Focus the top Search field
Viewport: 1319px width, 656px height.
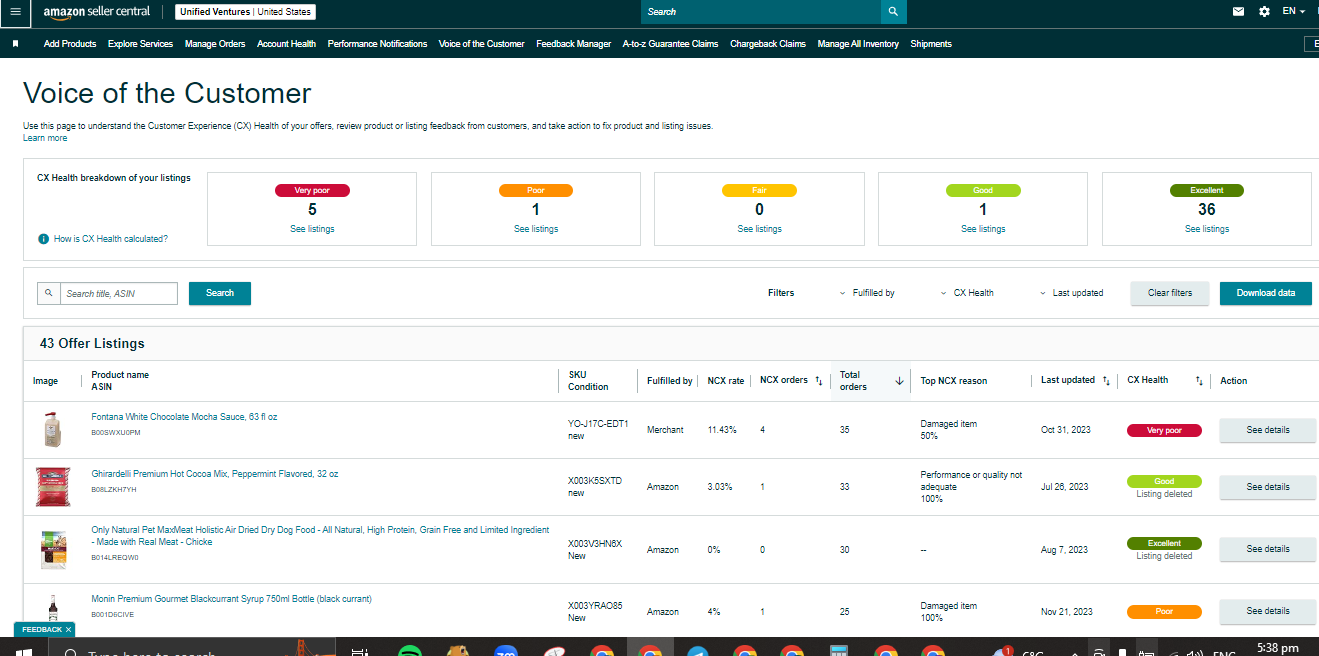click(760, 12)
